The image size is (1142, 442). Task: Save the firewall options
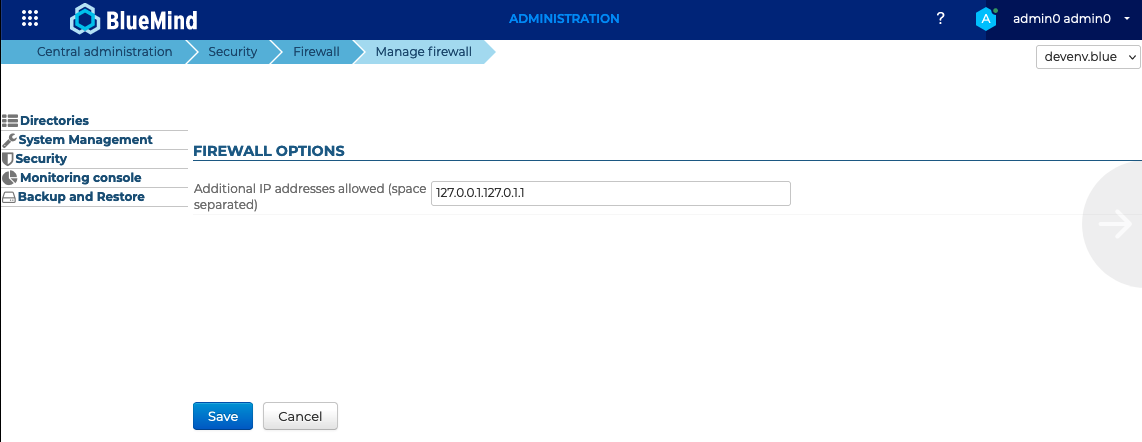[x=222, y=416]
